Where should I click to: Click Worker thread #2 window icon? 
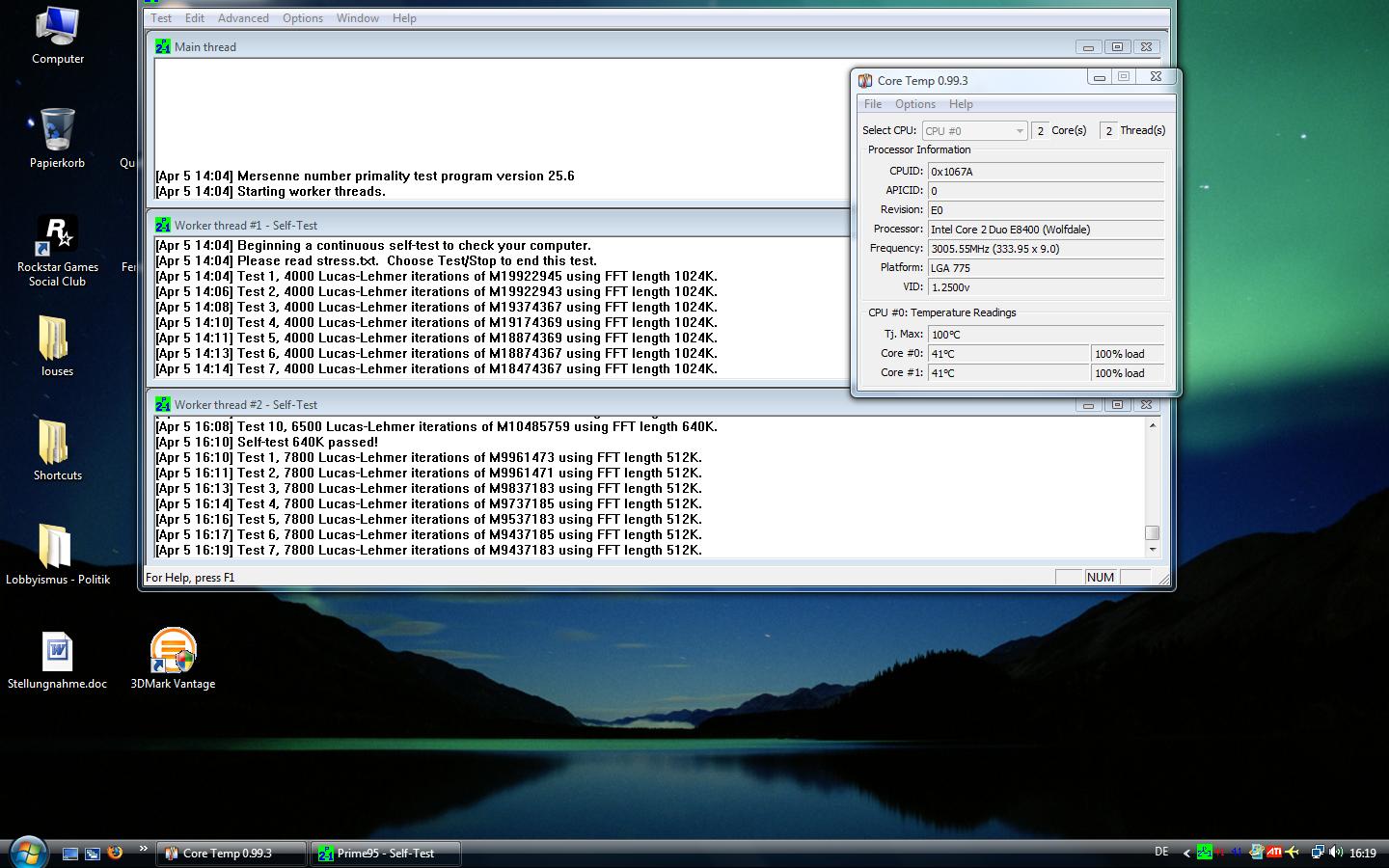click(163, 404)
